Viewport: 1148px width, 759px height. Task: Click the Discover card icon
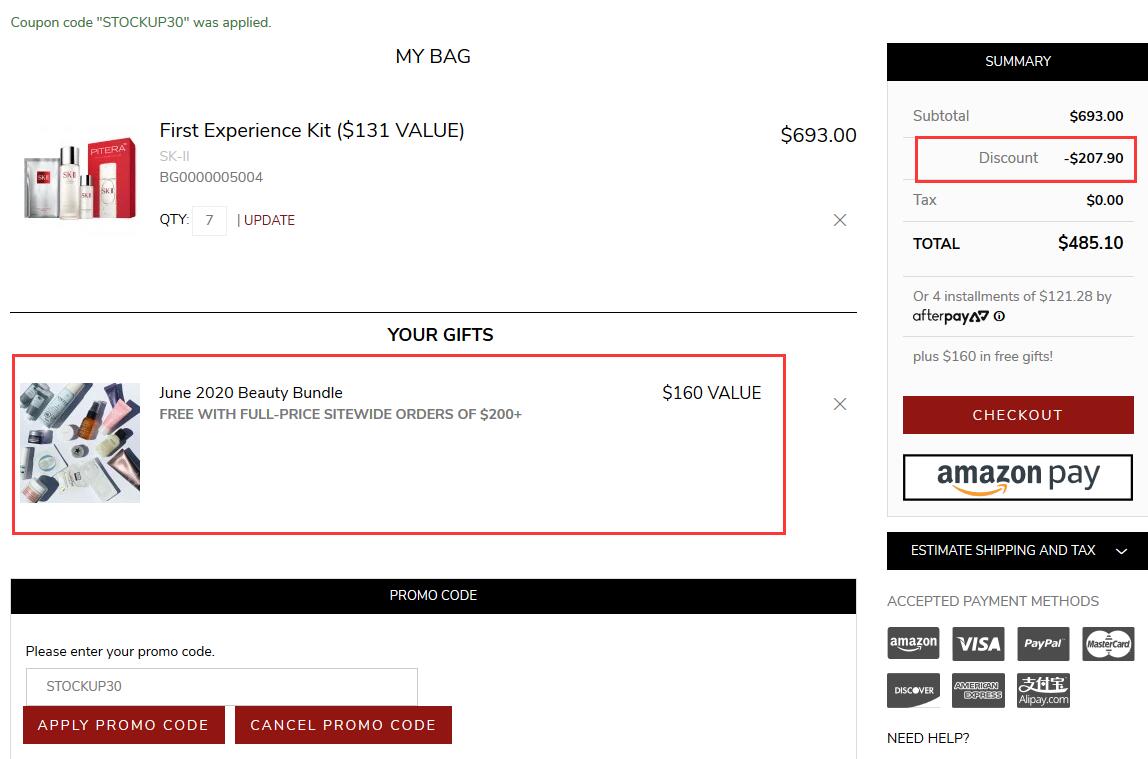tap(913, 690)
